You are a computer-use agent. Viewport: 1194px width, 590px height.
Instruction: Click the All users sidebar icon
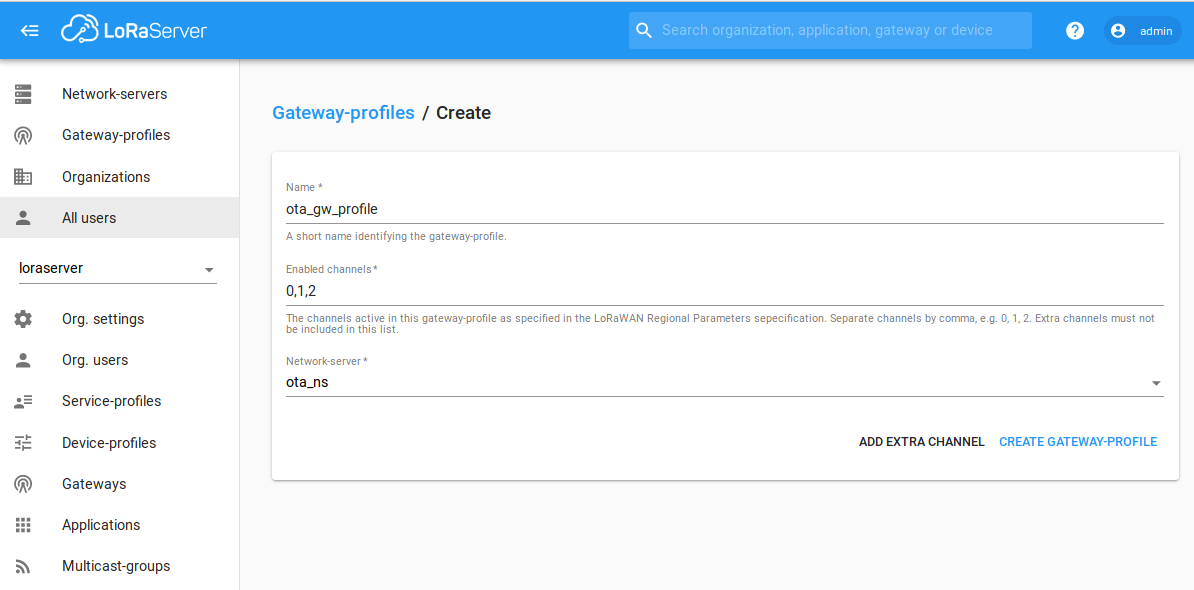23,217
